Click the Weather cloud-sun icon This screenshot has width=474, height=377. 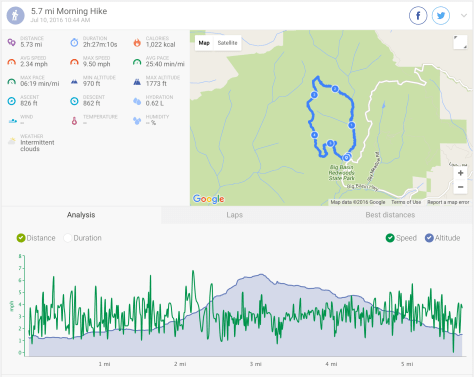(x=12, y=141)
